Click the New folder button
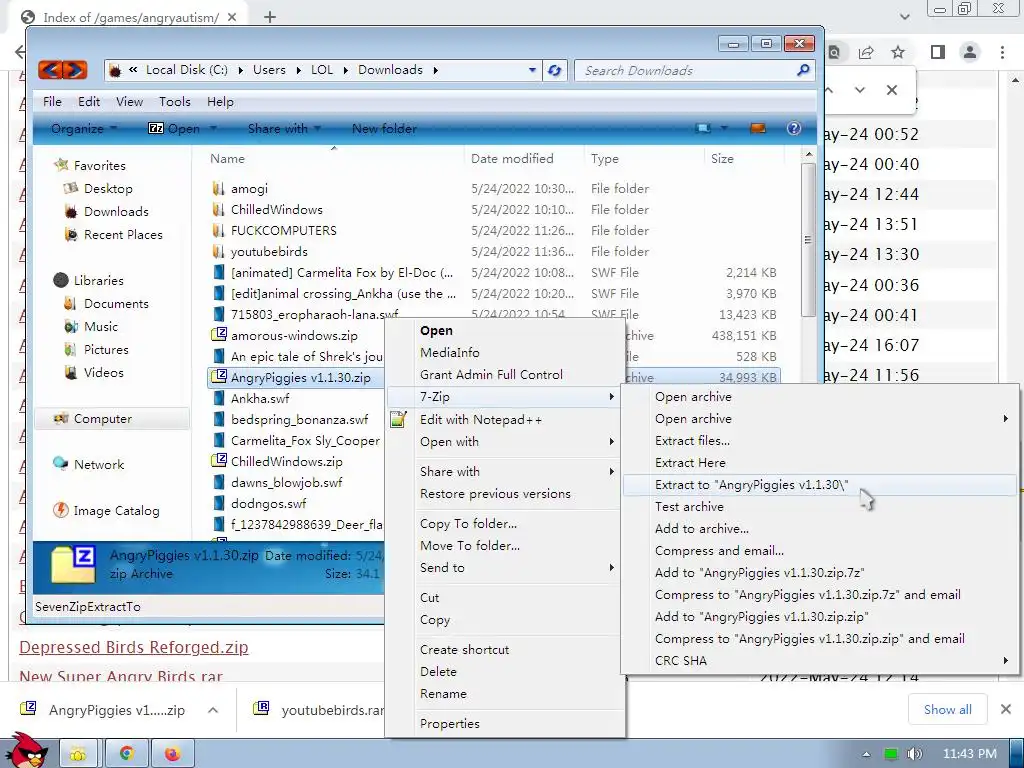Image resolution: width=1024 pixels, height=768 pixels. click(384, 129)
